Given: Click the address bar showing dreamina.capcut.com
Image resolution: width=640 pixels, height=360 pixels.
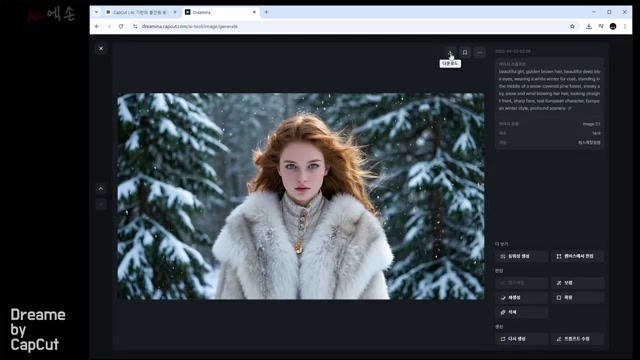Looking at the screenshot, I should pyautogui.click(x=354, y=26).
